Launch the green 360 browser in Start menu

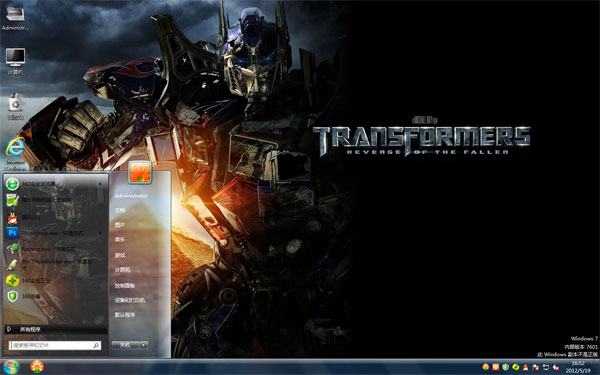tap(54, 184)
